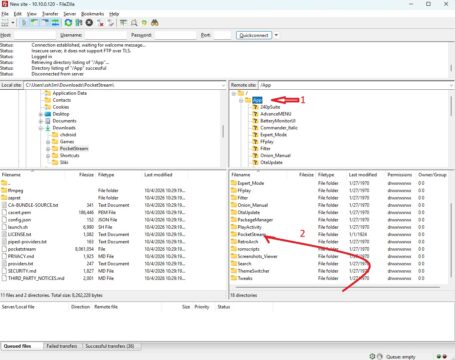Click the status bar icon right of the gear
455x360 pixels.
pos(379,356)
